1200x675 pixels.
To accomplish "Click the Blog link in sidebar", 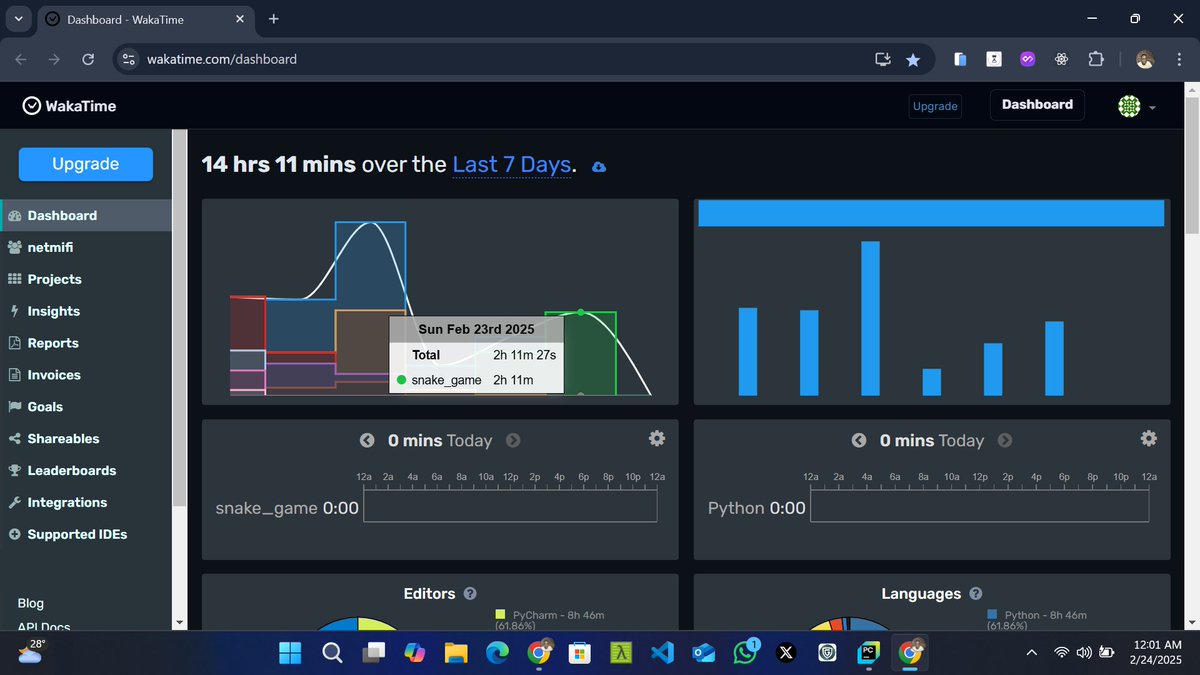I will 31,603.
